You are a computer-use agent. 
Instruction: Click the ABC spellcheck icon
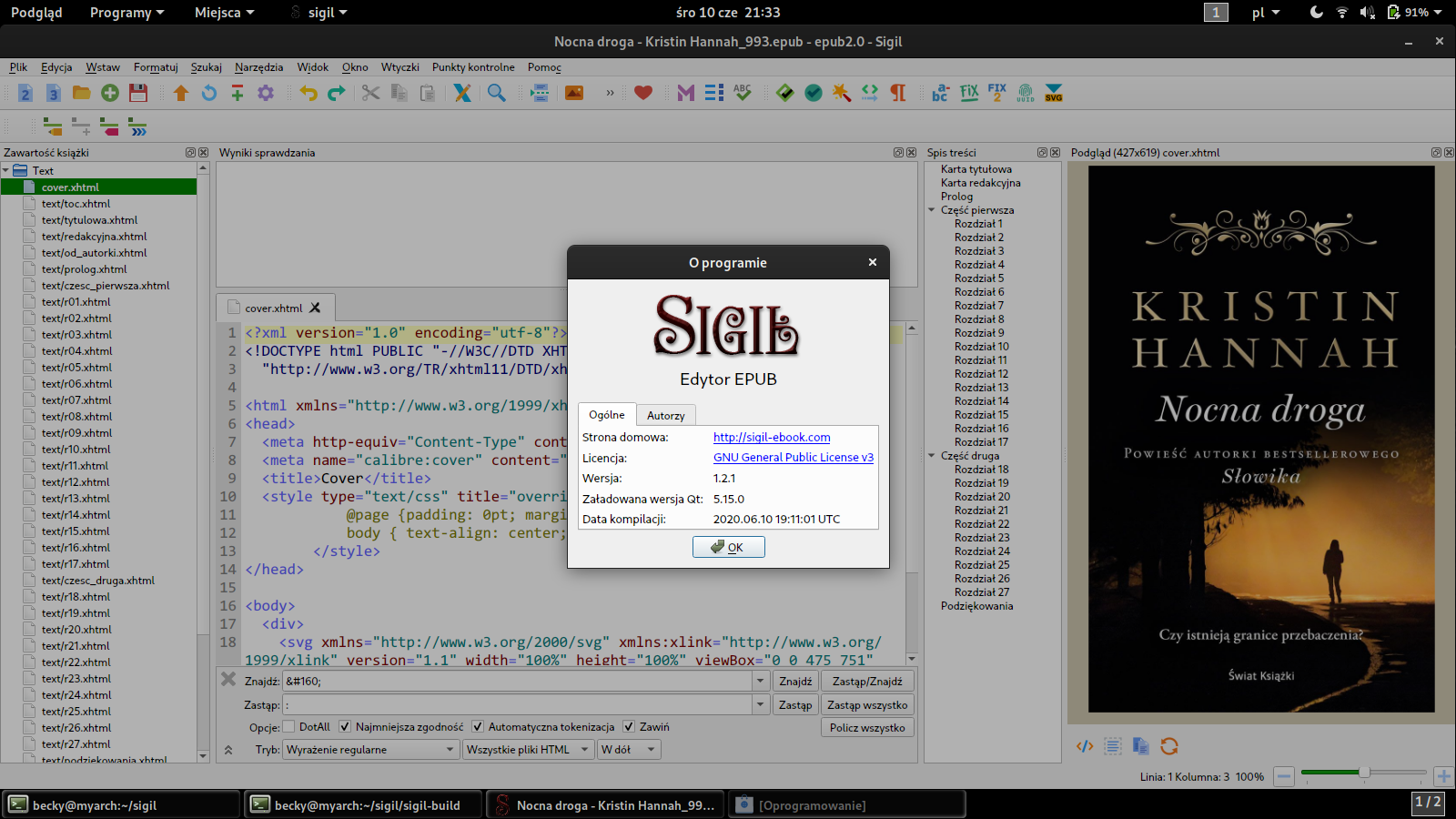tap(743, 93)
